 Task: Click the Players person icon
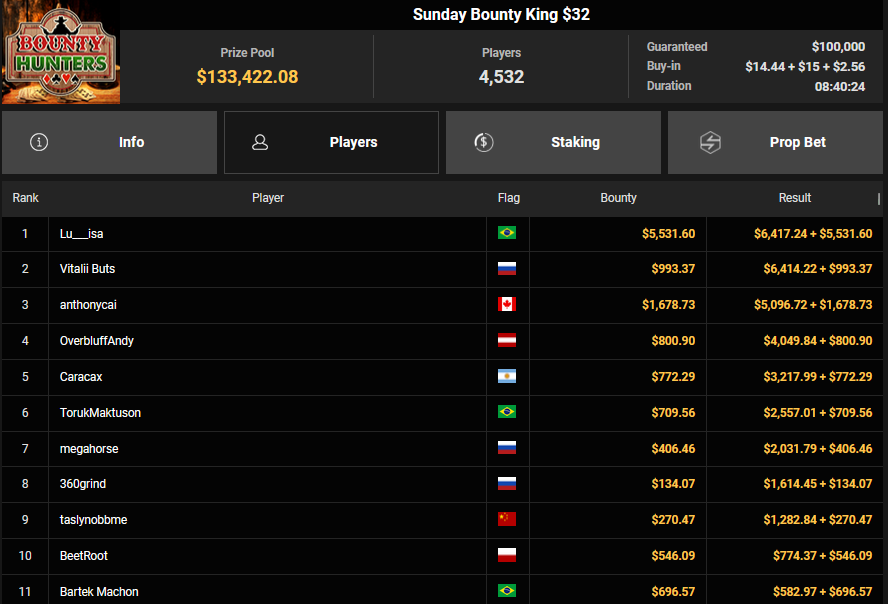[260, 142]
